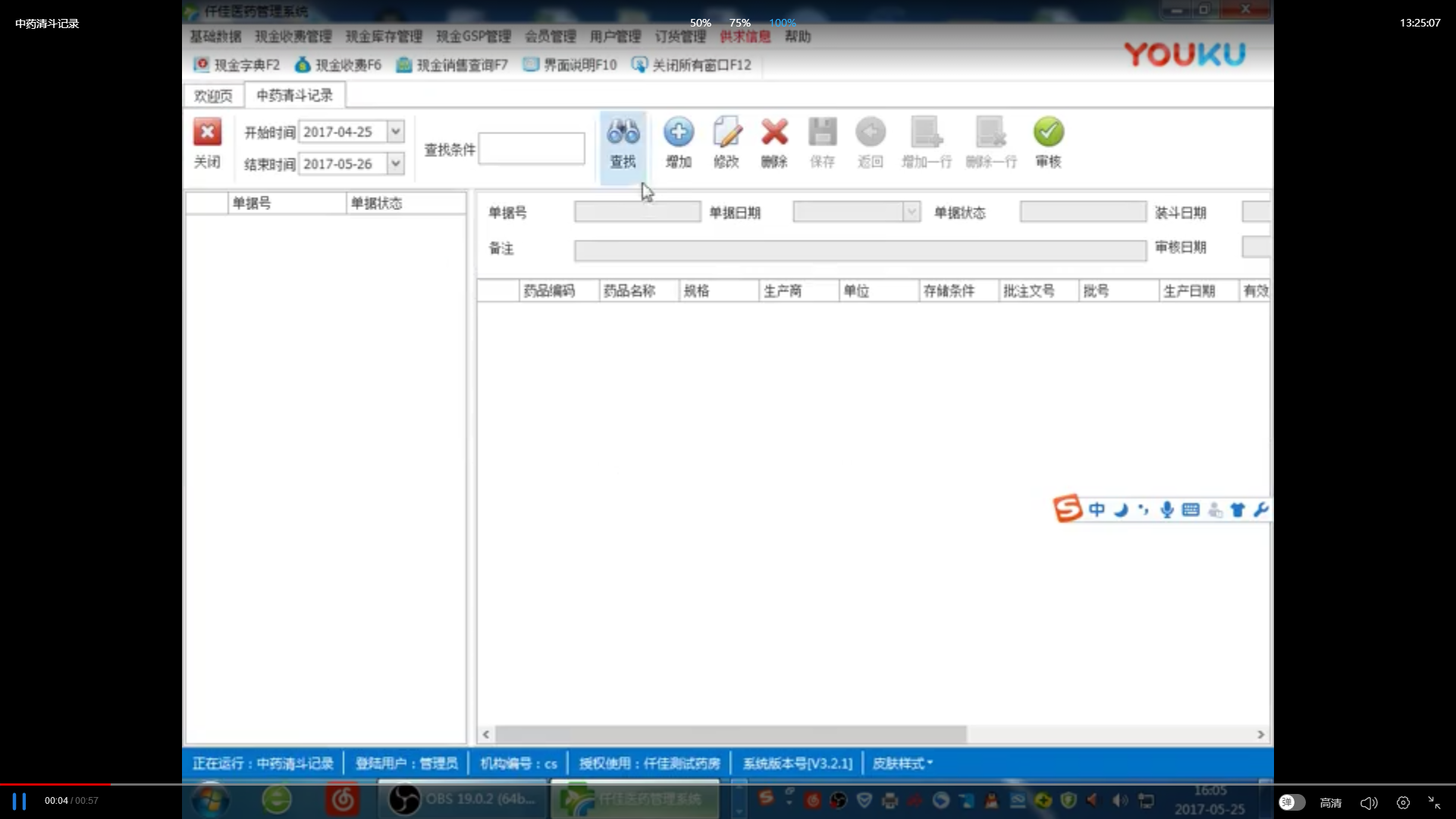Open the 现金库存管理 menu
The width and height of the screenshot is (1456, 819).
(384, 36)
